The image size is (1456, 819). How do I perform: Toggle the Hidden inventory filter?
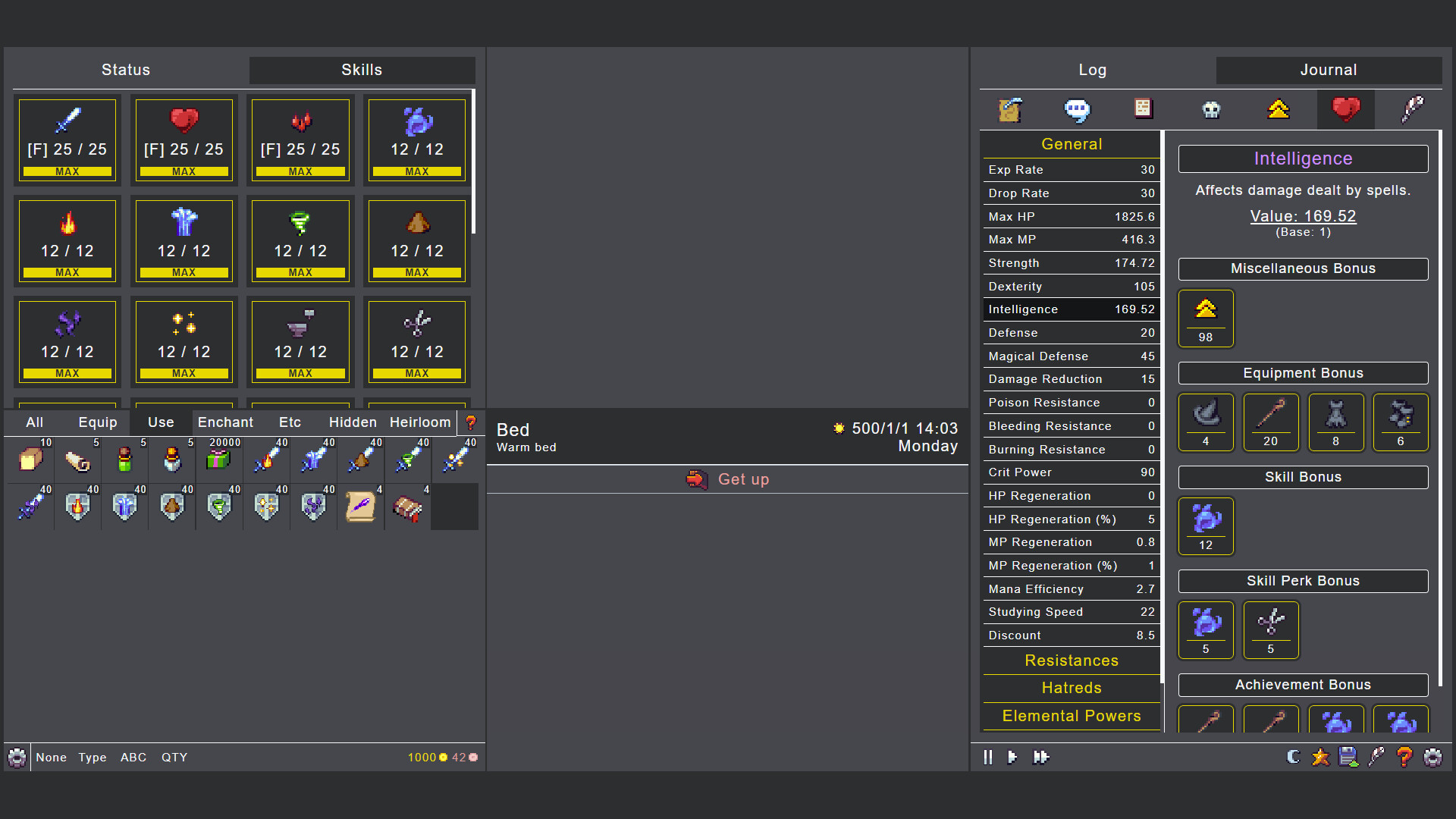tap(353, 422)
